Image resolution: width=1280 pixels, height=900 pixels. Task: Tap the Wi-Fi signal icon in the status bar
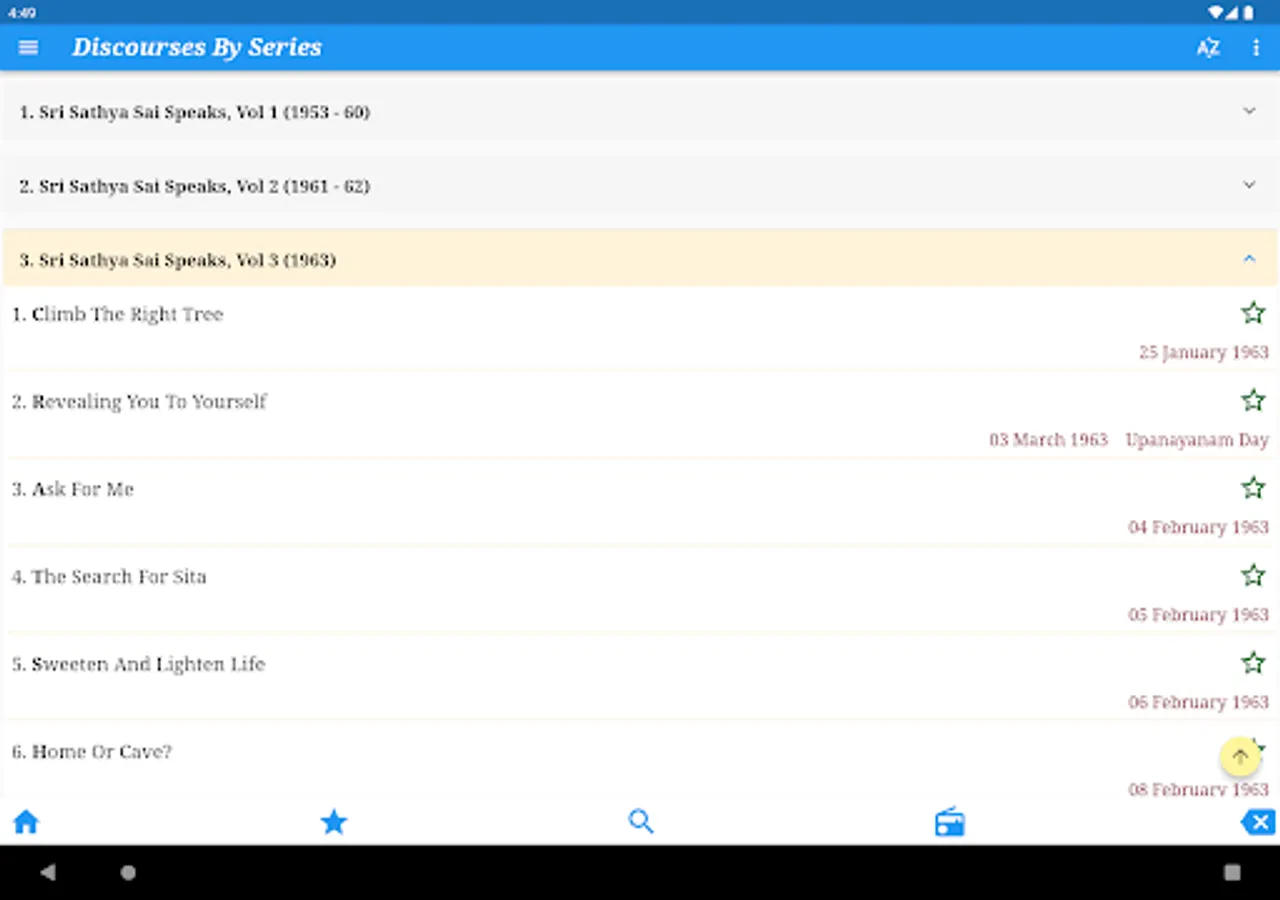click(1216, 13)
